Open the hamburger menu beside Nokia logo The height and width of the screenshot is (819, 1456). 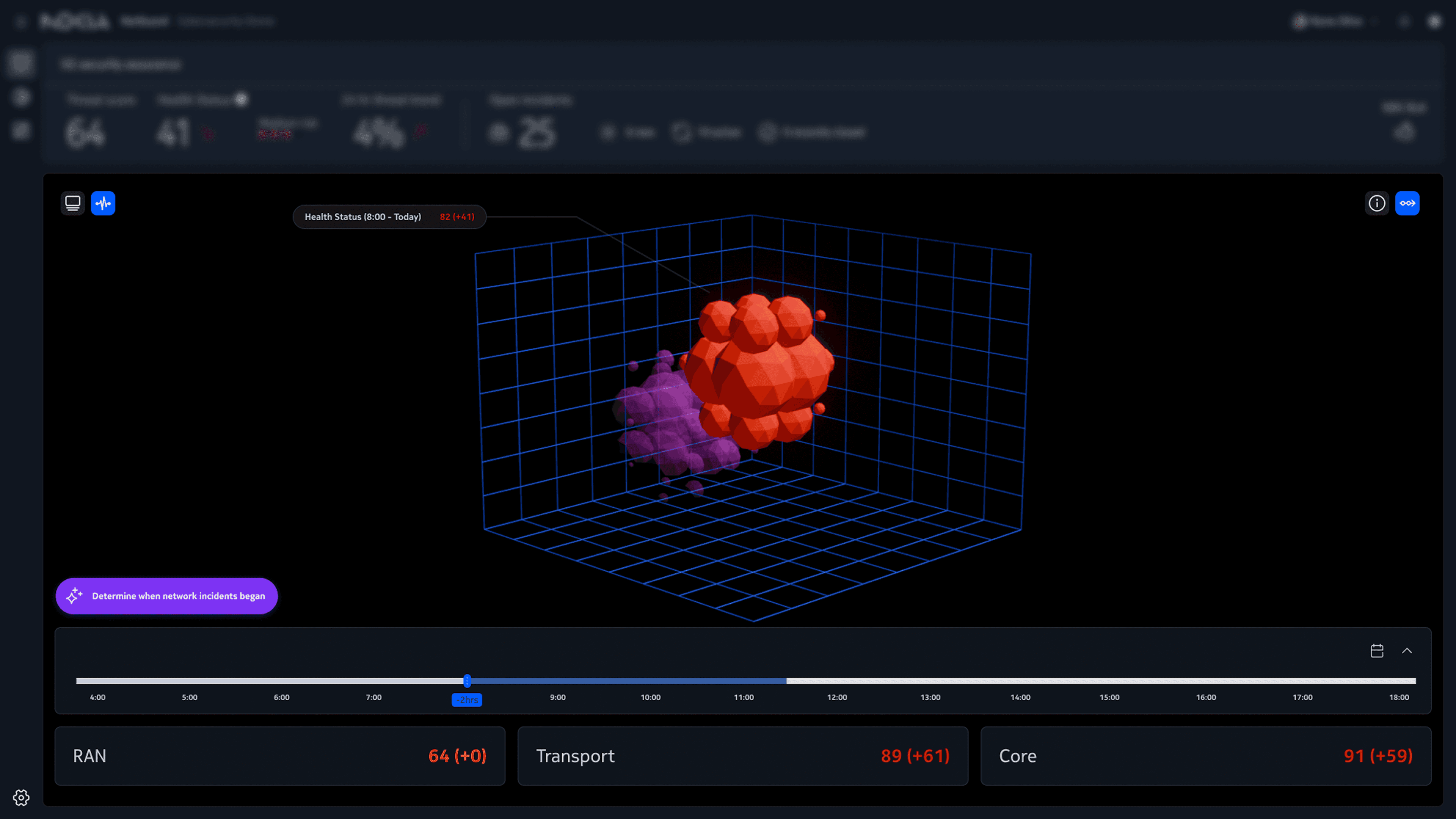point(21,22)
